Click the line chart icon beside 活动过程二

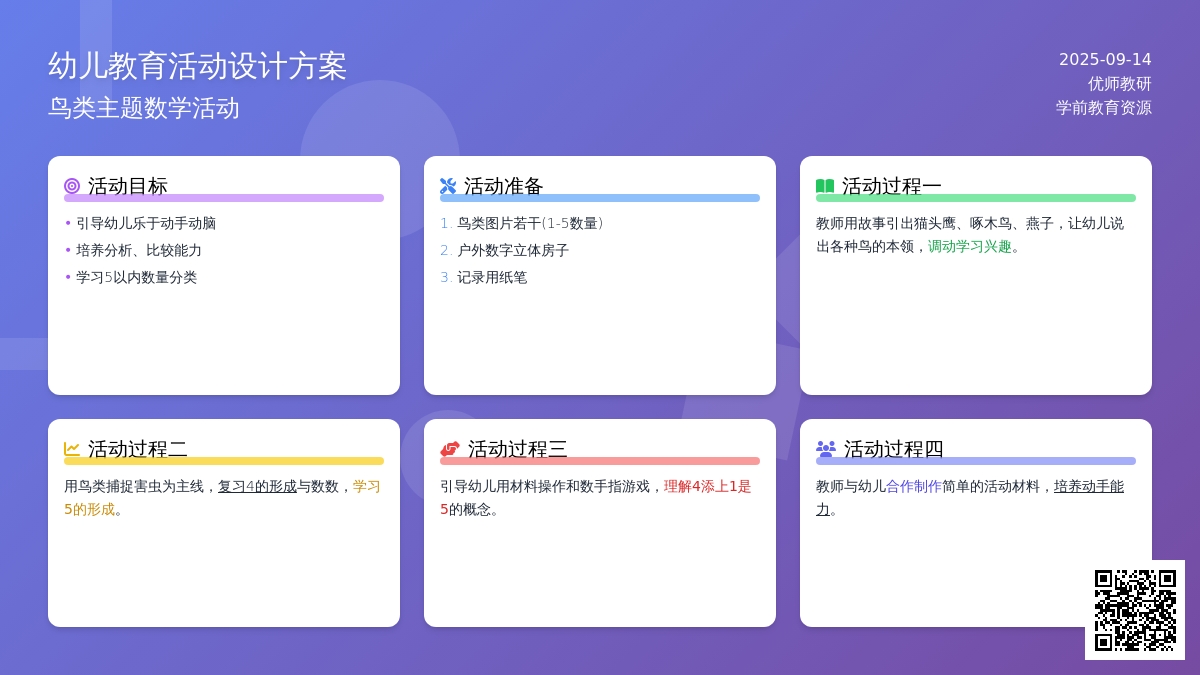point(72,449)
